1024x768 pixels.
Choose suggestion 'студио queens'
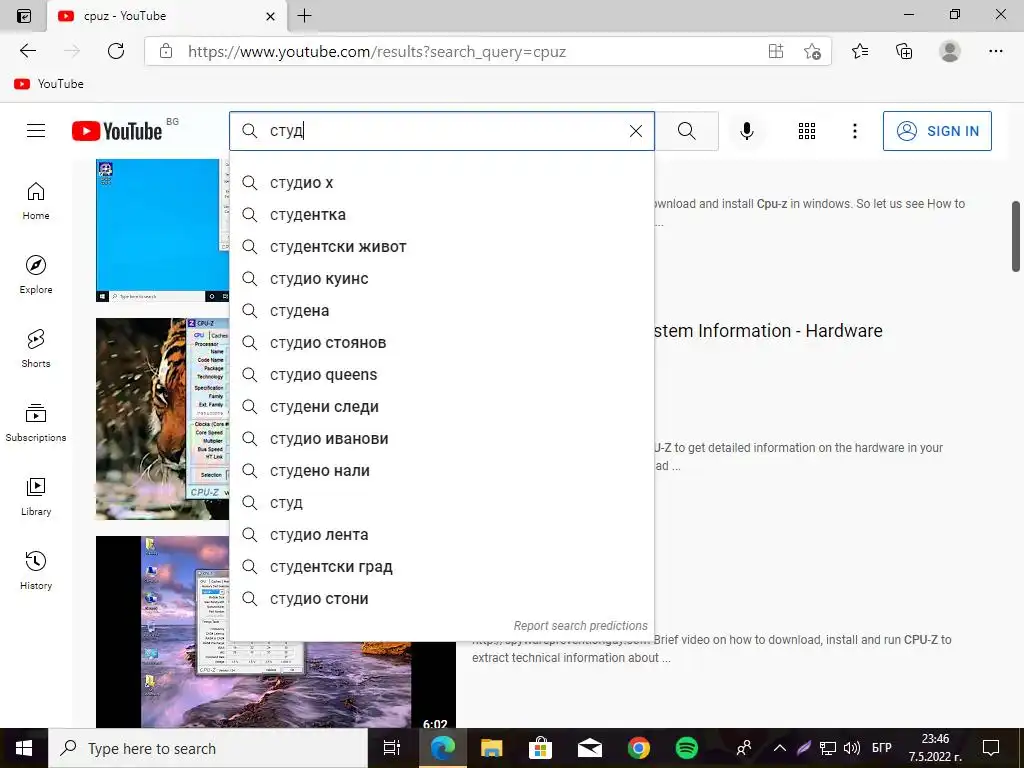[x=442, y=375]
